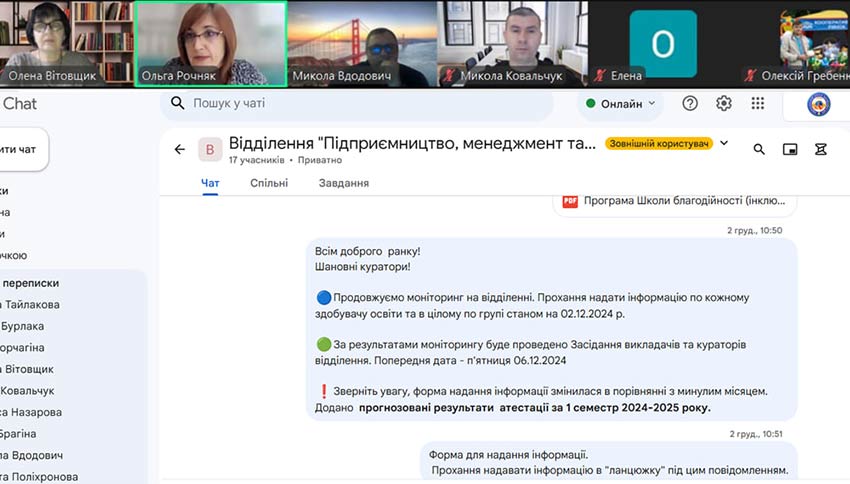
Task: Click the new chat button
Action: [x=22, y=149]
